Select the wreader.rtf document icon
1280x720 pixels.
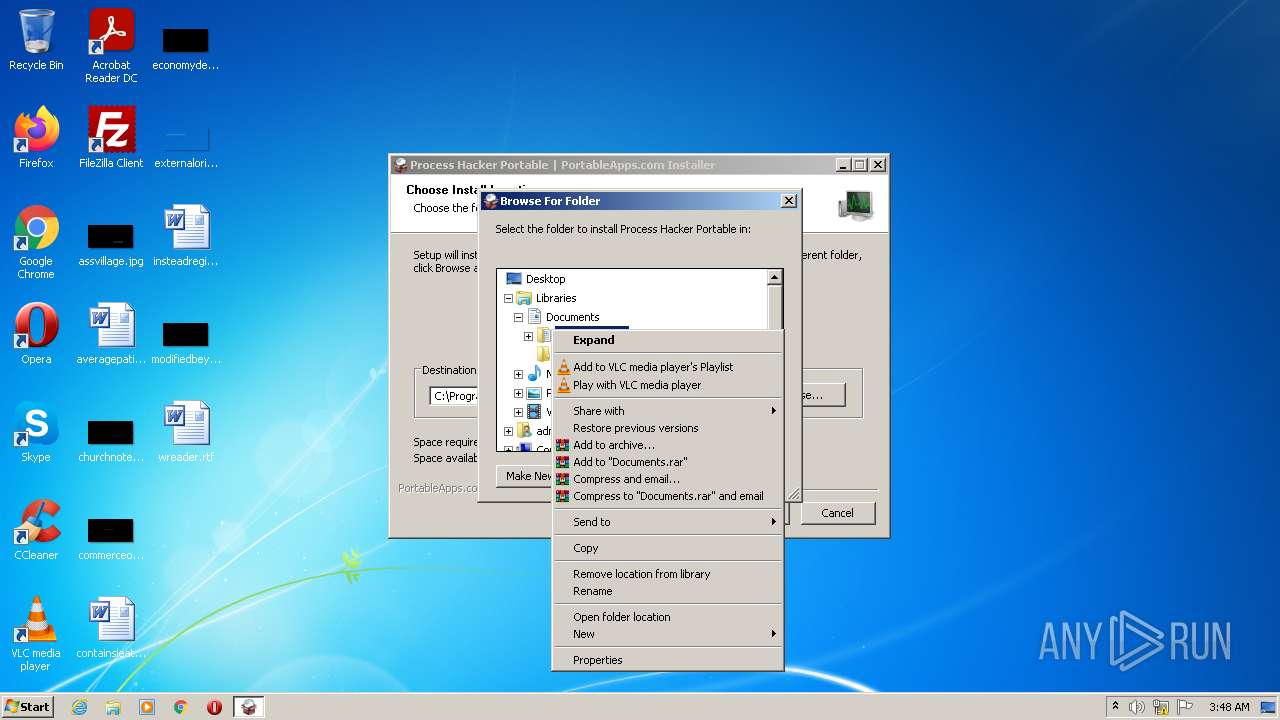pyautogui.click(x=186, y=432)
